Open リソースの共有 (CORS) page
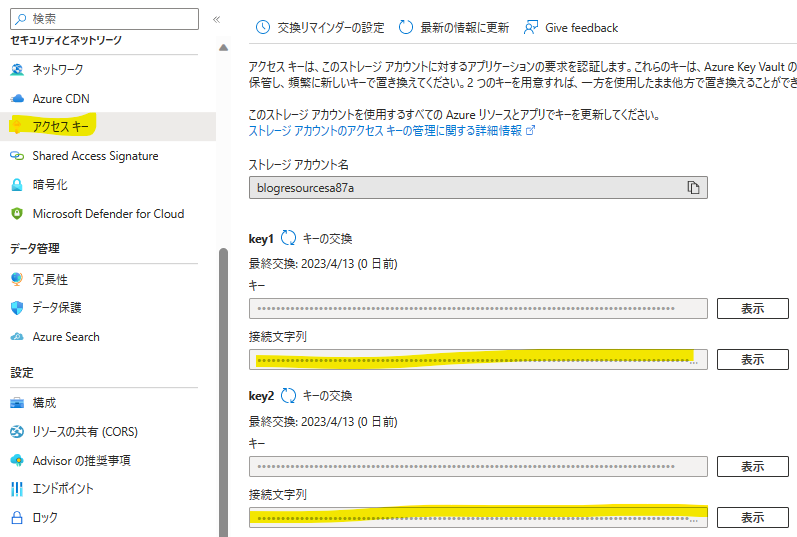 pos(85,432)
